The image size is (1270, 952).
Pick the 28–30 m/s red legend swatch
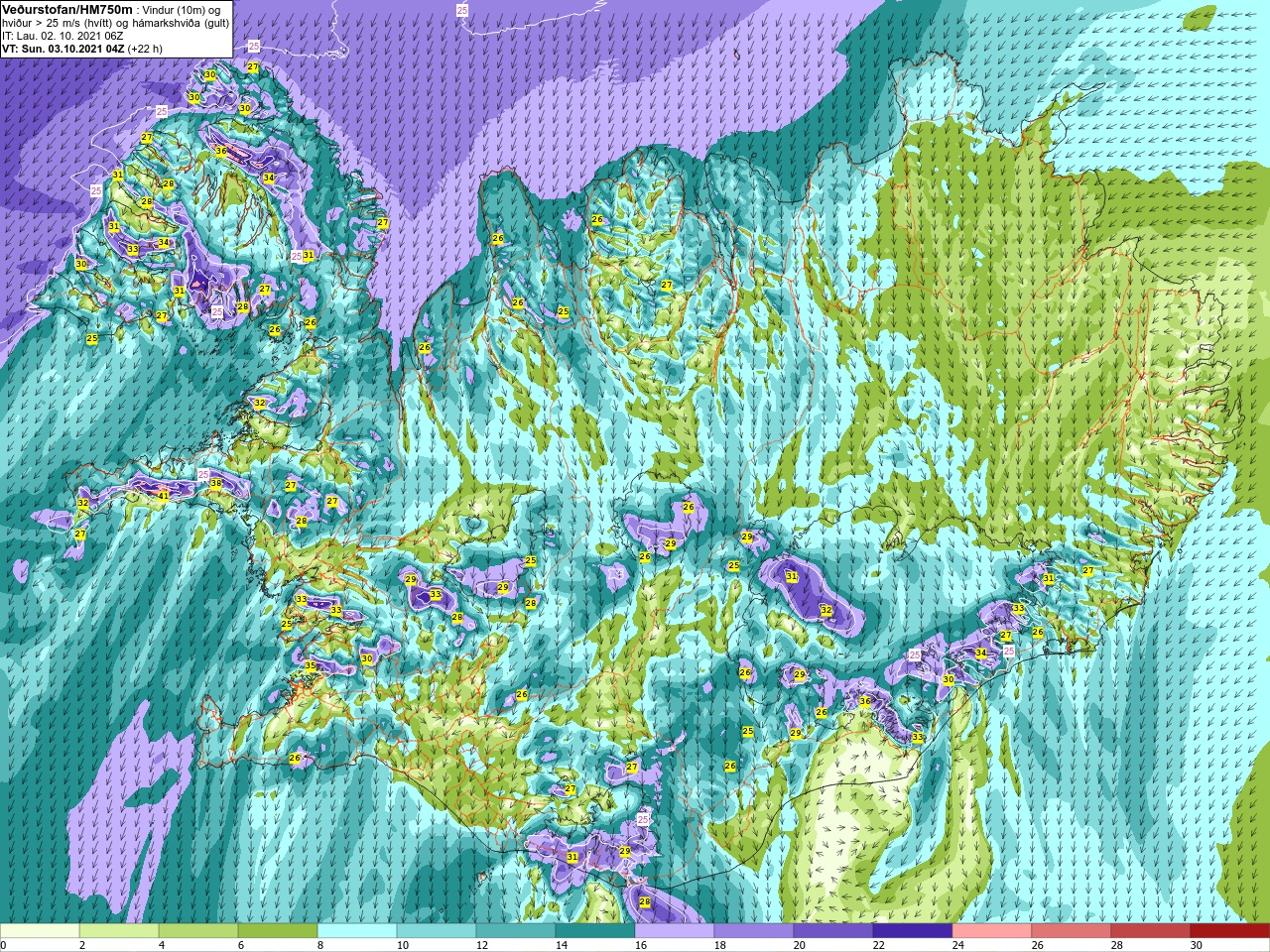coord(1151,931)
